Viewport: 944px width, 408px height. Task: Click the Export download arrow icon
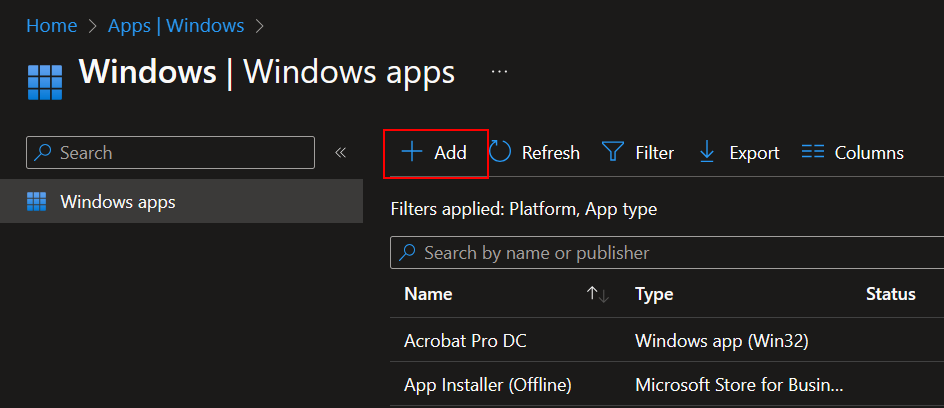(x=708, y=152)
